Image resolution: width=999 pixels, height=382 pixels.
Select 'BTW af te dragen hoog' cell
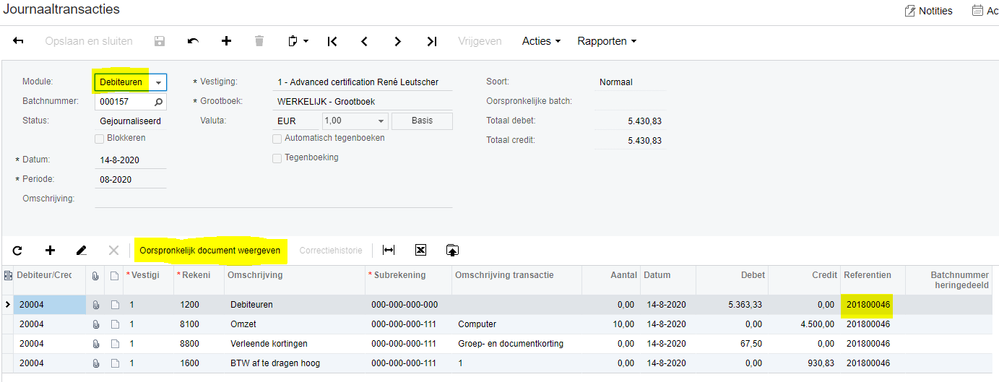tap(294, 364)
